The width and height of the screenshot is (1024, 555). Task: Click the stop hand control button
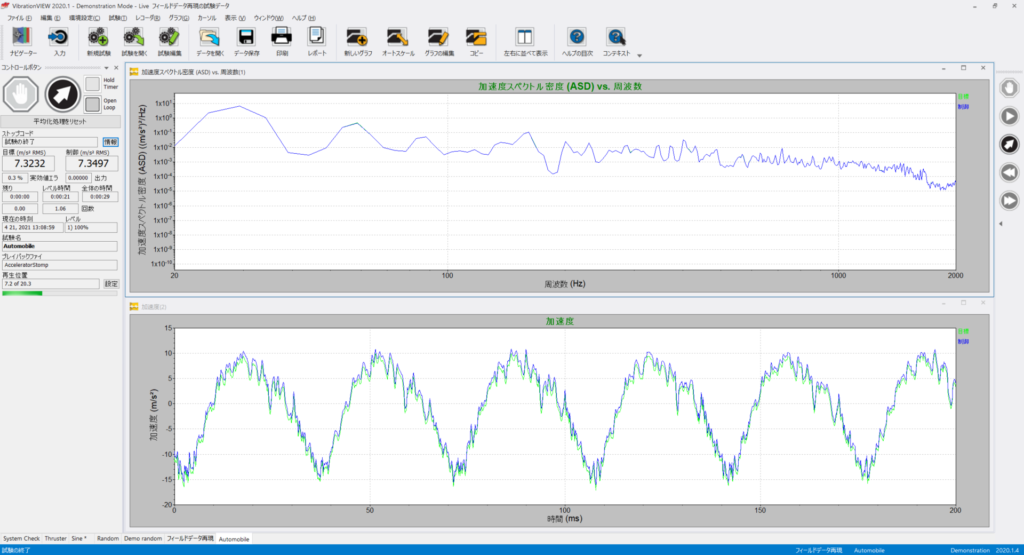pyautogui.click(x=21, y=95)
